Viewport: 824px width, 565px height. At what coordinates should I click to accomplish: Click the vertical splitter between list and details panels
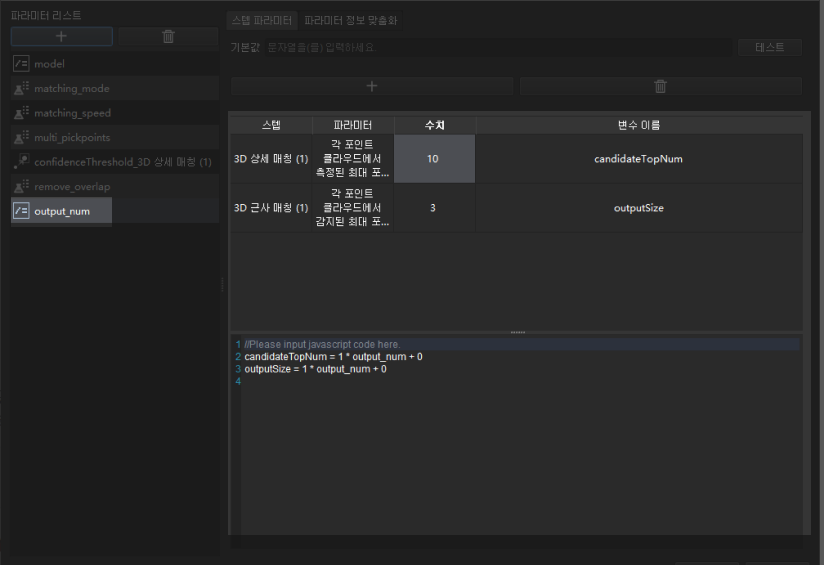pos(222,284)
